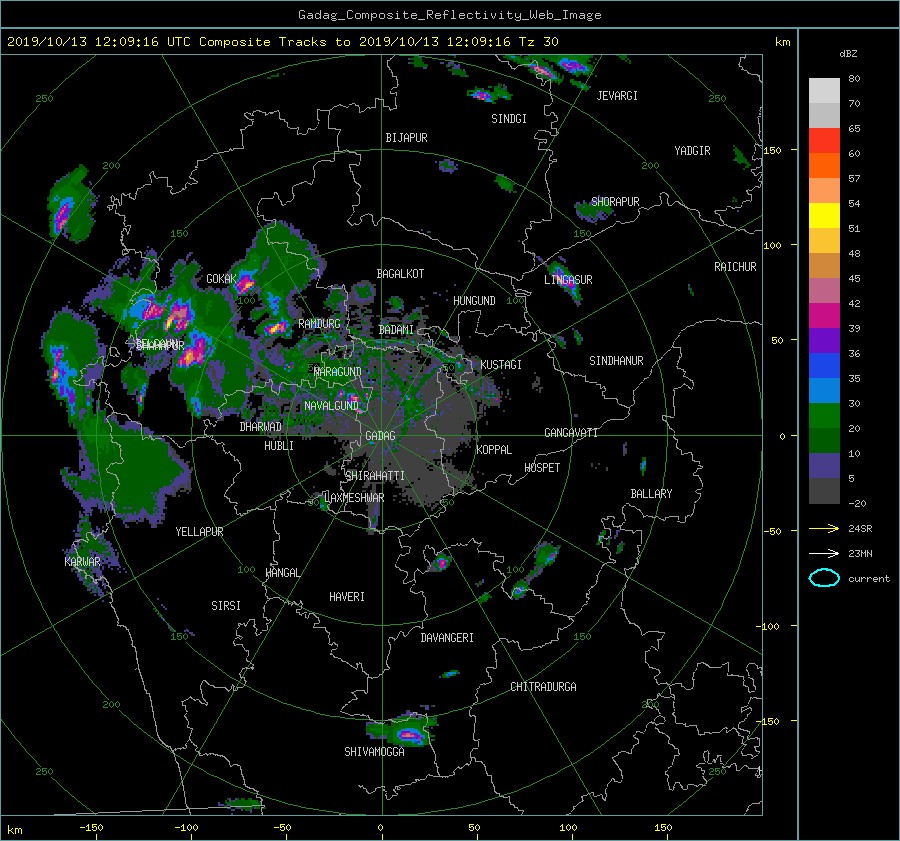900x841 pixels.
Task: Click the GADAG radar center label
Action: (381, 436)
